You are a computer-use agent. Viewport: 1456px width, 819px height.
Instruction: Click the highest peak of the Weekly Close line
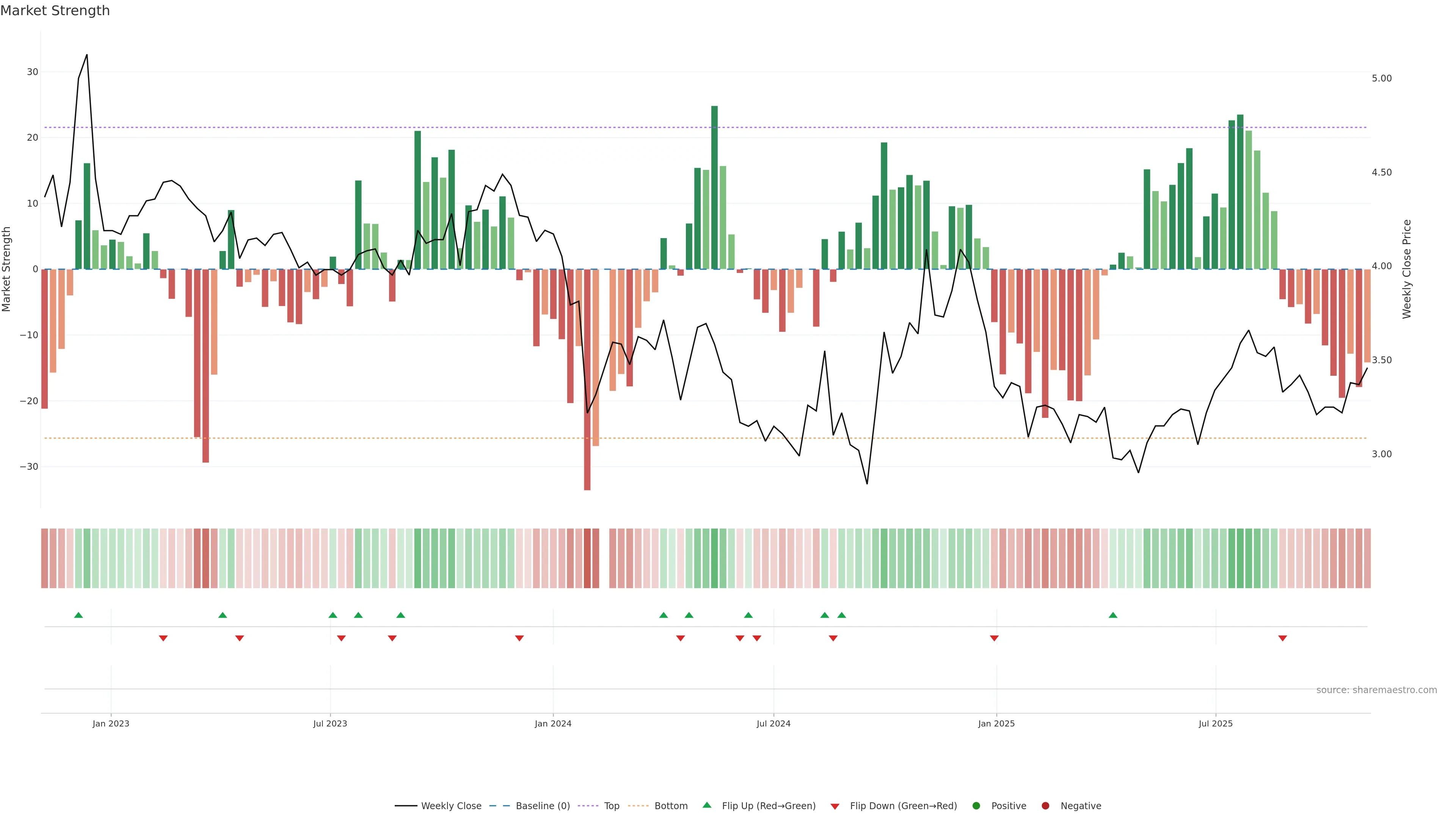point(86,55)
